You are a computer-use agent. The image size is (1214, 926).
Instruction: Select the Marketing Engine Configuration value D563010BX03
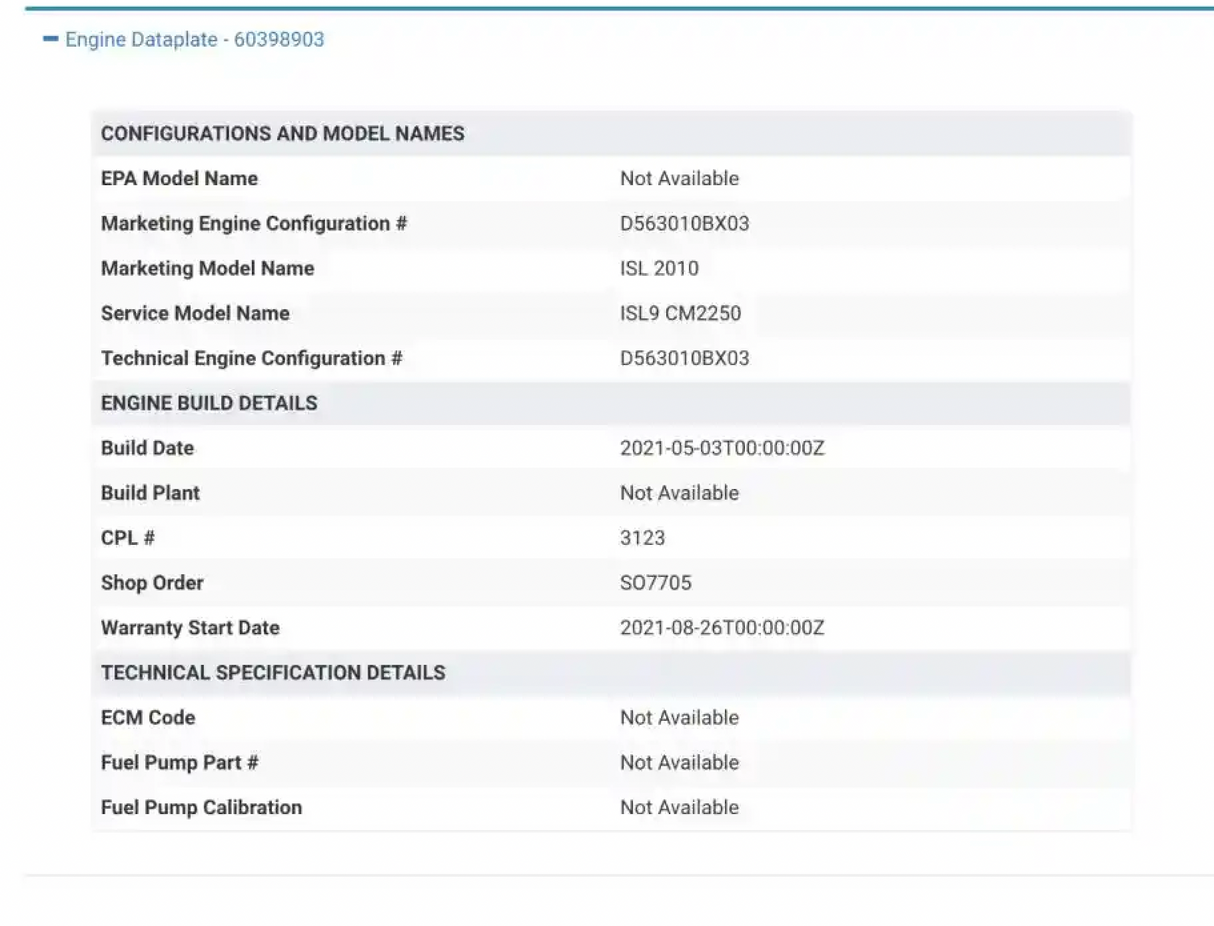684,224
